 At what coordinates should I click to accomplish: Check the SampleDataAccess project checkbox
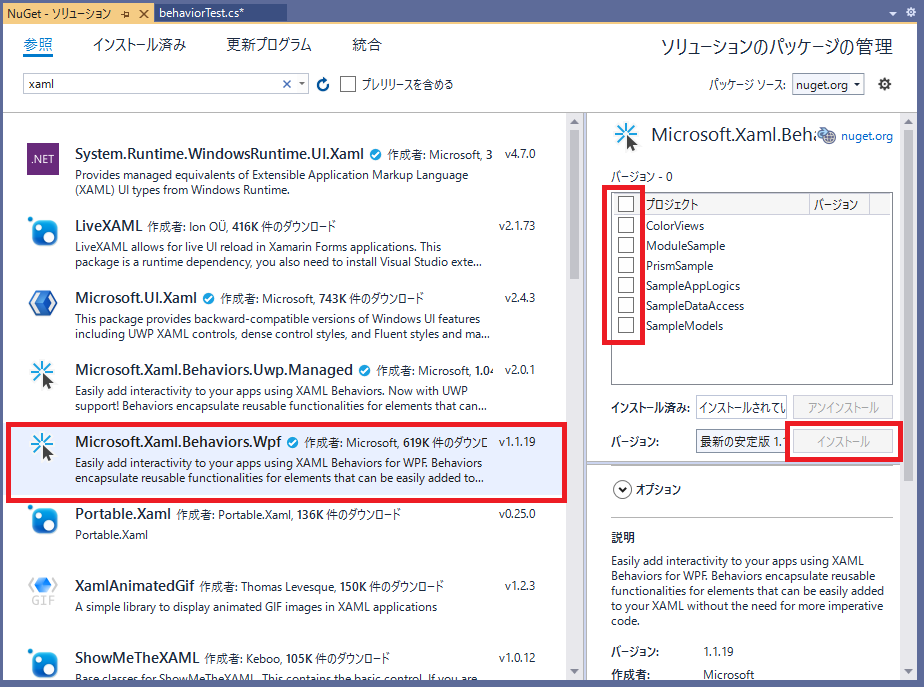[626, 305]
